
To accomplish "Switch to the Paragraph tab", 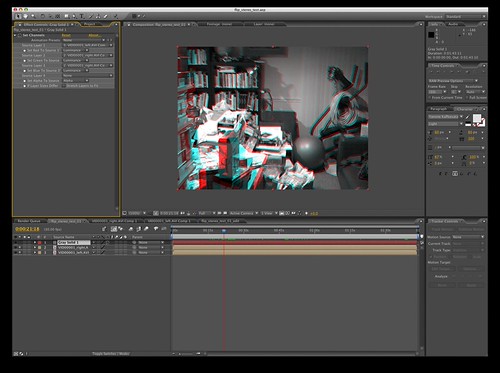I will click(x=439, y=109).
